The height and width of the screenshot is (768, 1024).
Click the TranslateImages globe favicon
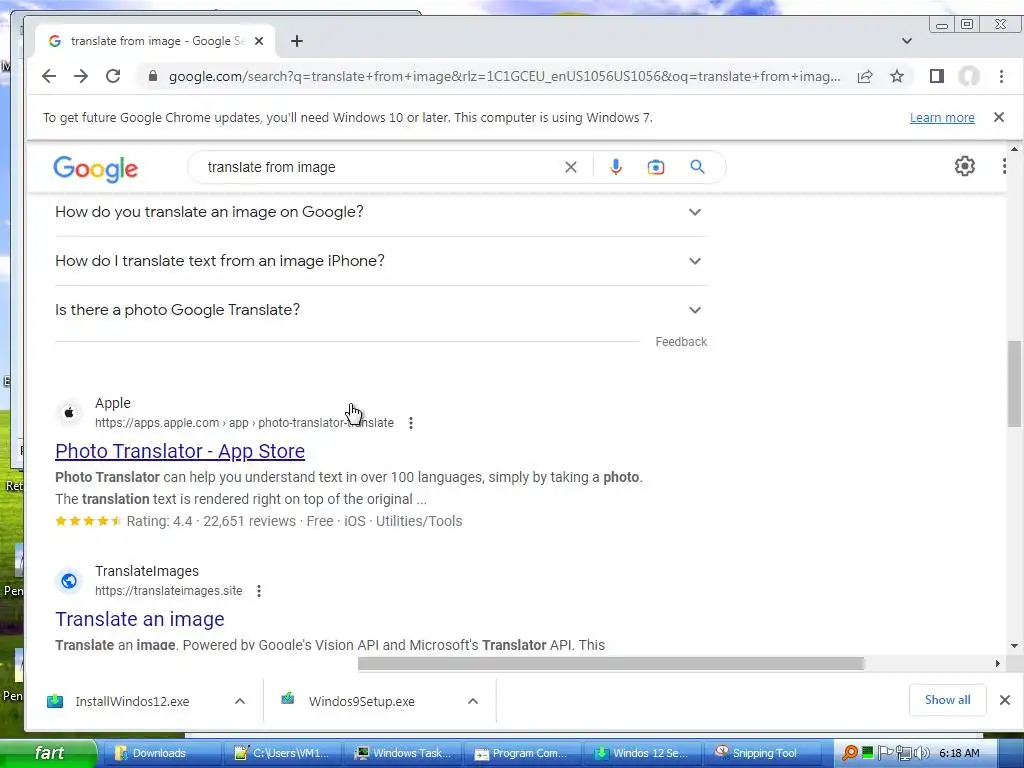[69, 581]
